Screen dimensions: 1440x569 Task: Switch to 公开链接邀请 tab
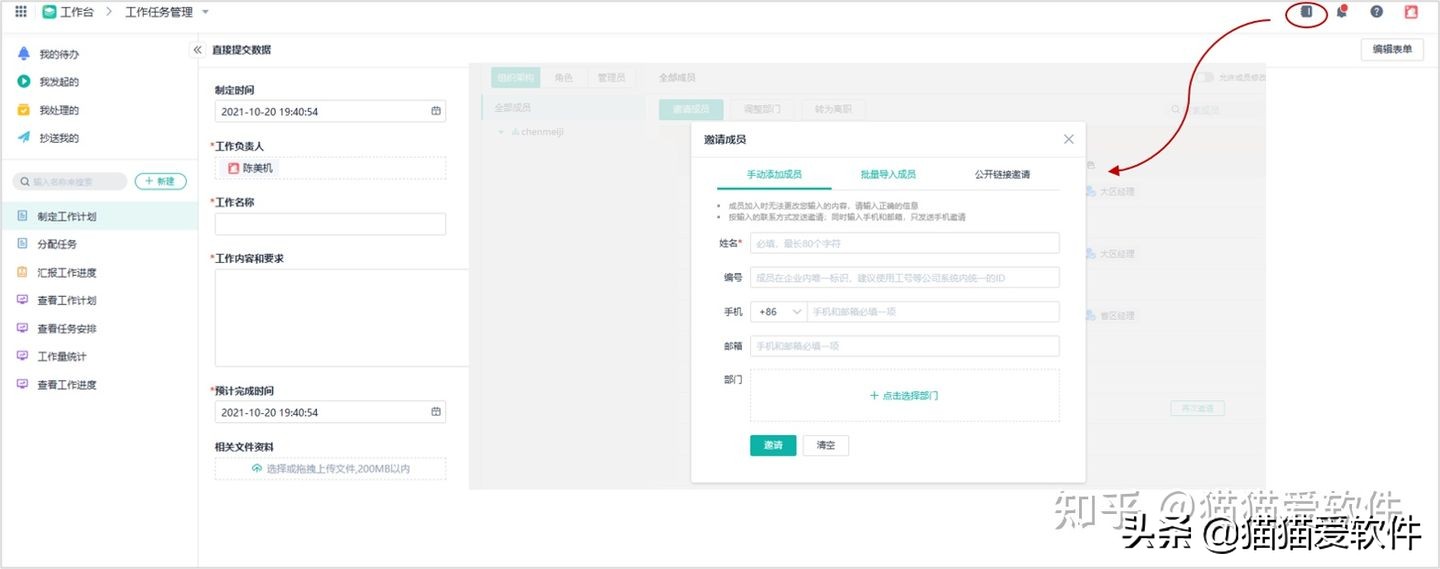pos(1002,174)
